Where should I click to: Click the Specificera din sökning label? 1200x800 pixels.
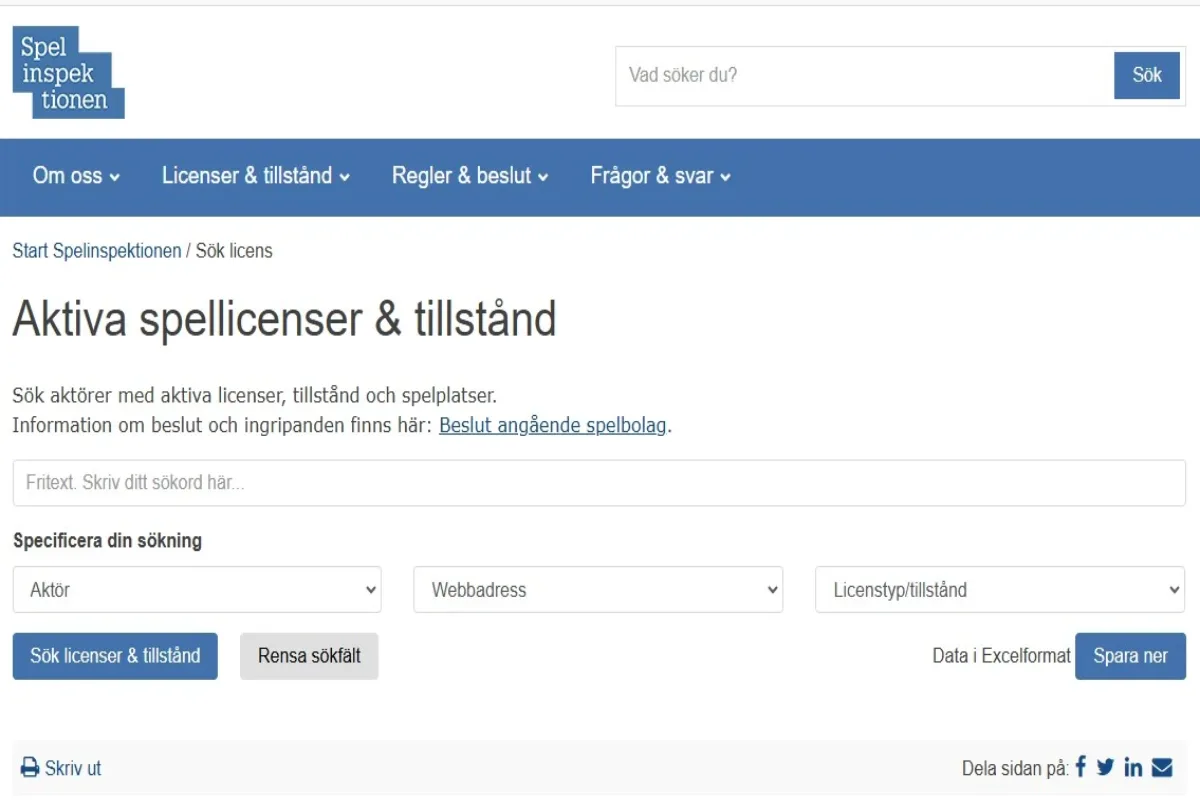[x=107, y=541]
